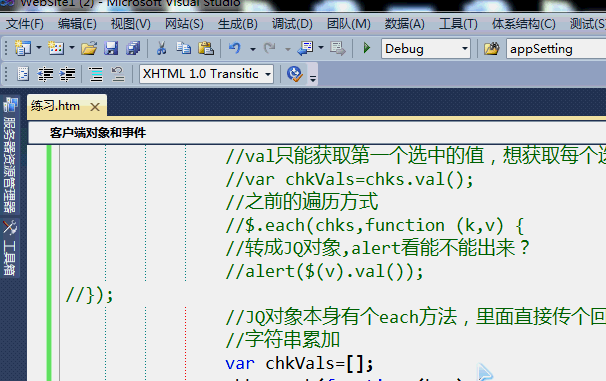Click the Open File folder icon
The height and width of the screenshot is (381, 606).
point(89,48)
